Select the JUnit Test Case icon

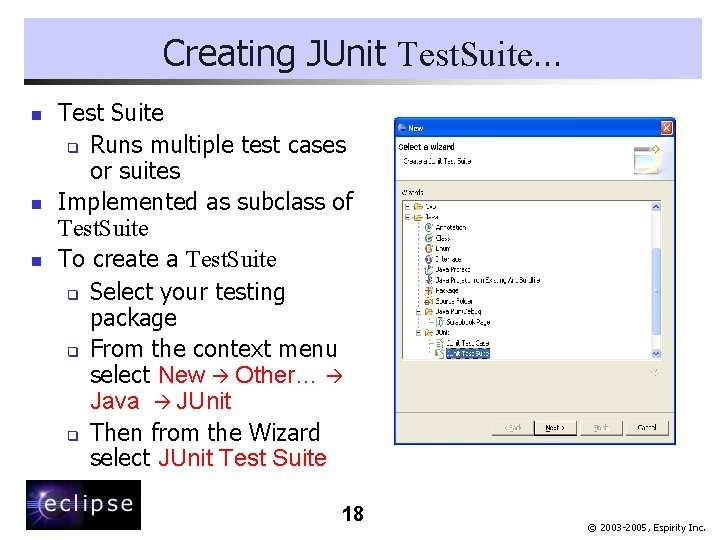(x=440, y=343)
